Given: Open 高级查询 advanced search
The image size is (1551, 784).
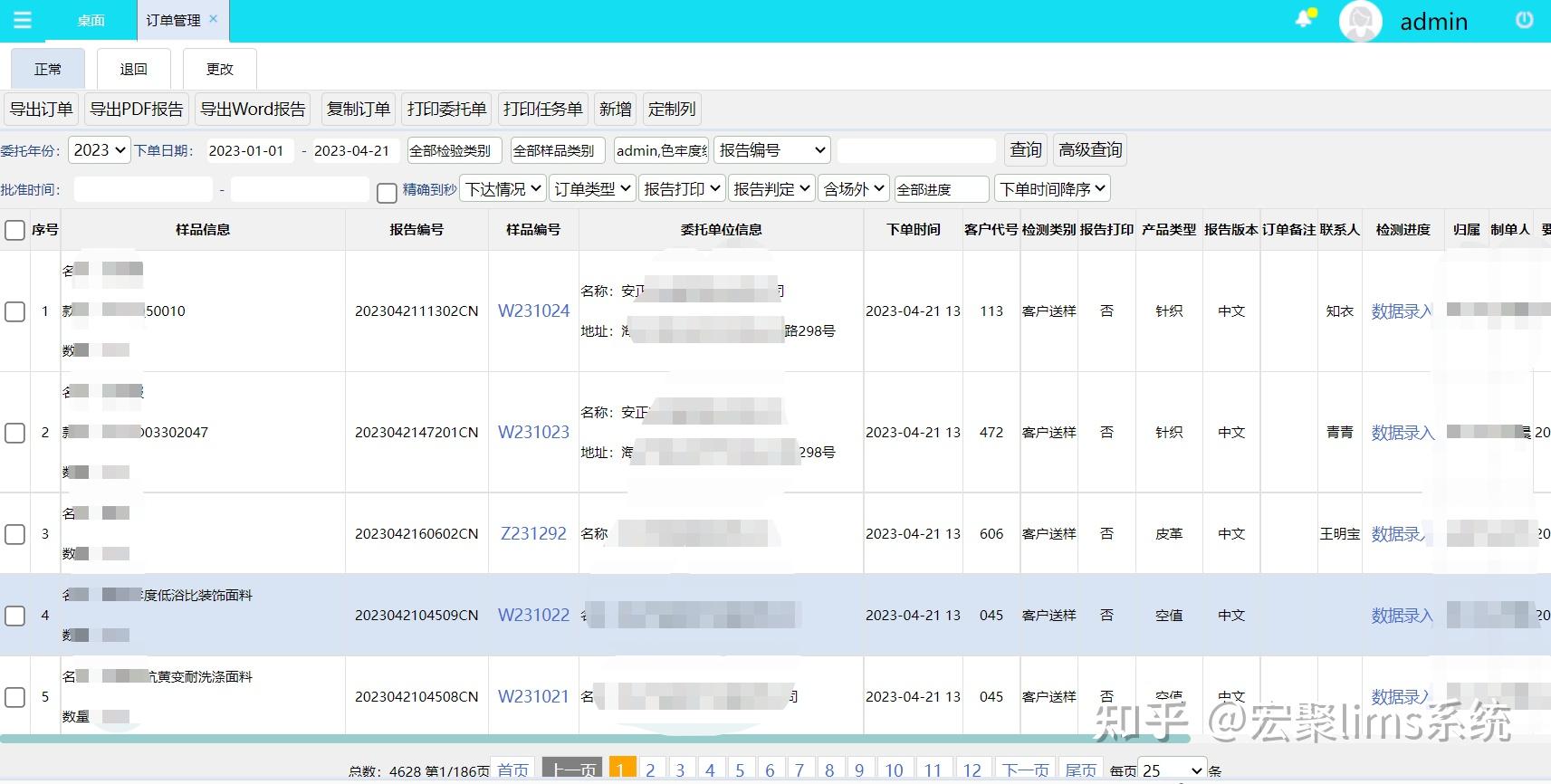Looking at the screenshot, I should (1090, 150).
